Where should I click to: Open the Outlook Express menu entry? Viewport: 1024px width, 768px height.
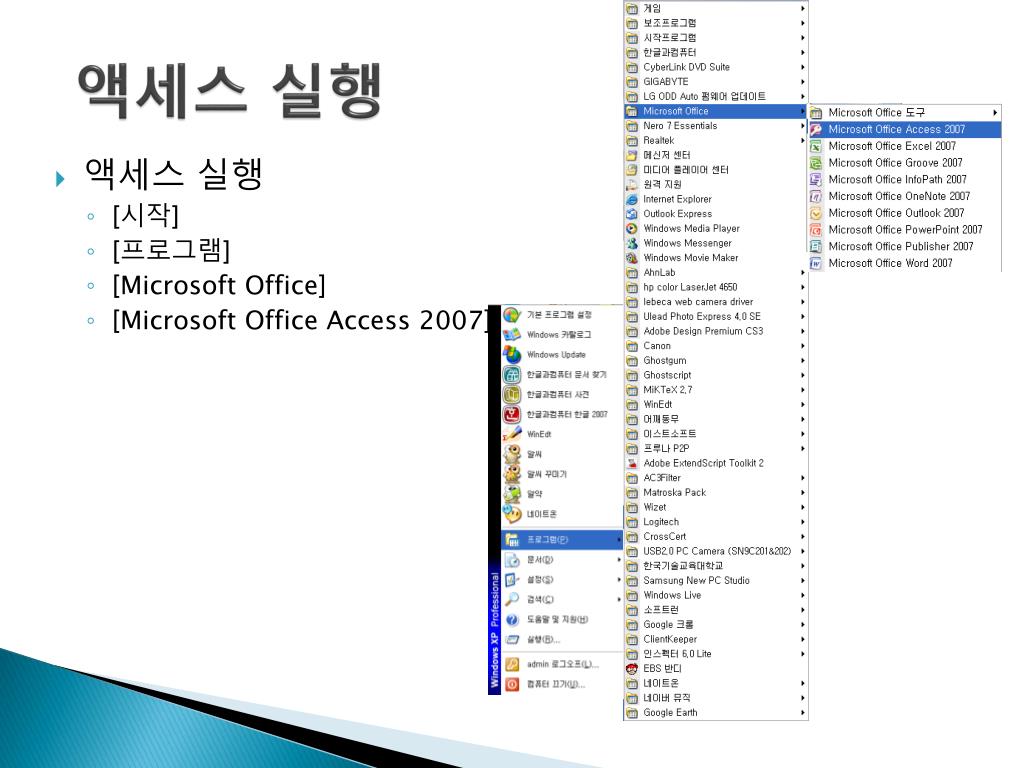[716, 214]
